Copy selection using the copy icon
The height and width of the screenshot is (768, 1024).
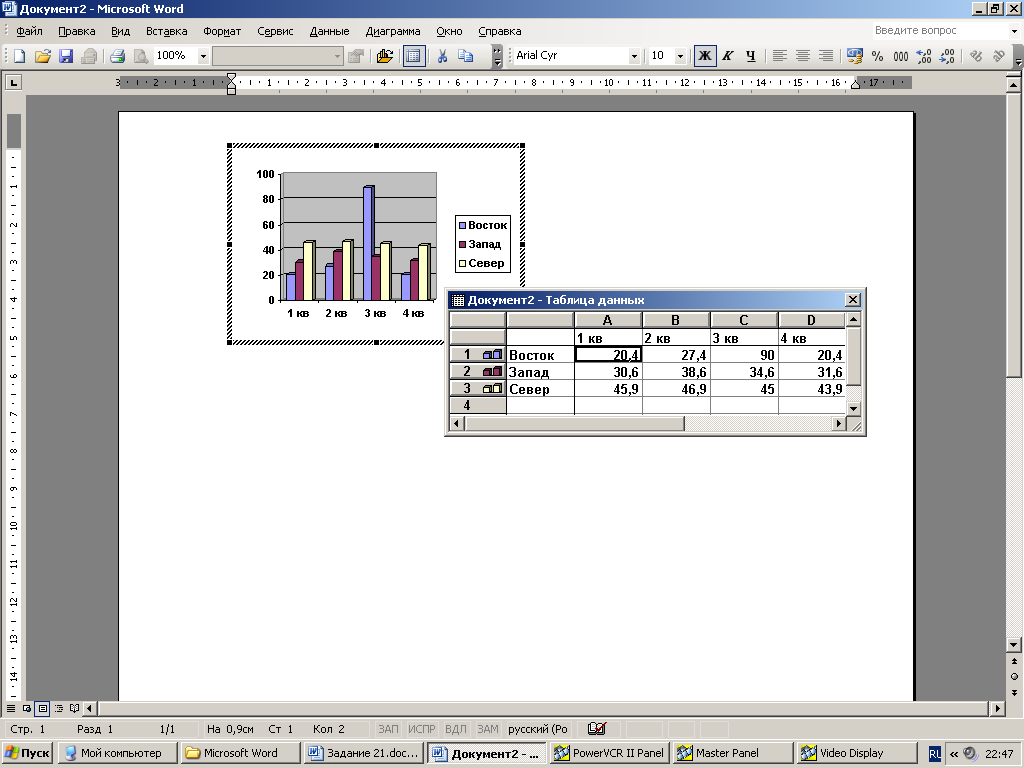pos(466,56)
